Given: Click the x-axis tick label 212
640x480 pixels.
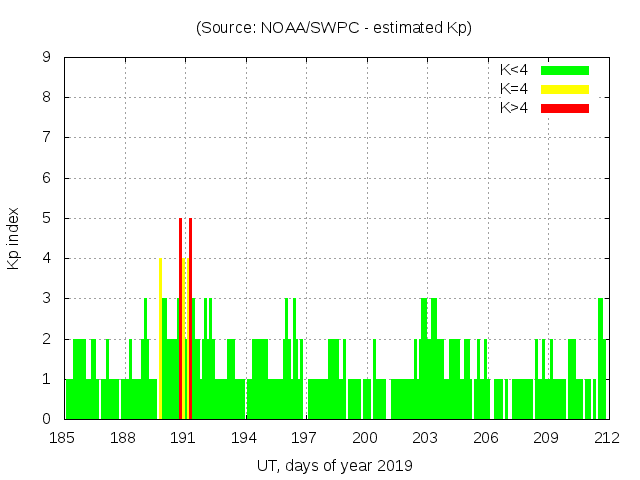Looking at the screenshot, I should tap(606, 437).
